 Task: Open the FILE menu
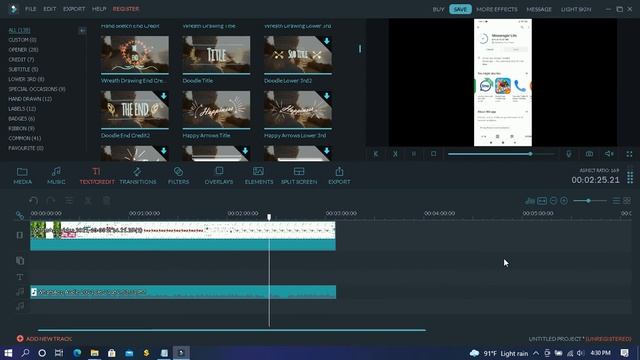(x=31, y=9)
